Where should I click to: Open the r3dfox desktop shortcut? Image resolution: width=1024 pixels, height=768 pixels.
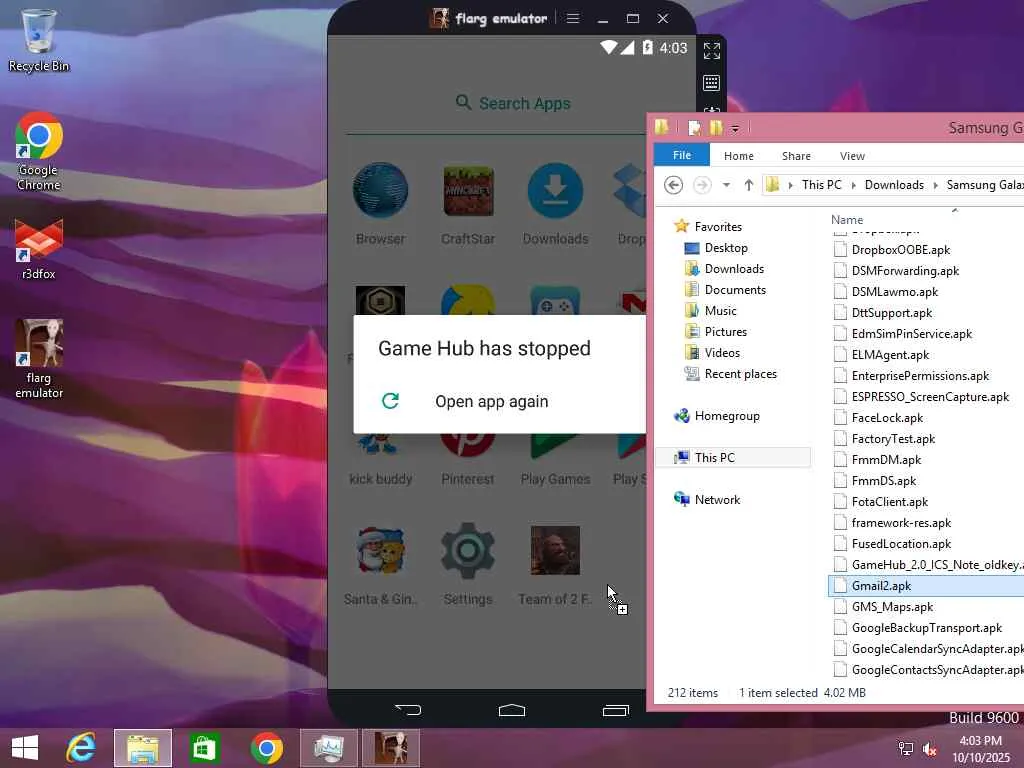(x=39, y=249)
